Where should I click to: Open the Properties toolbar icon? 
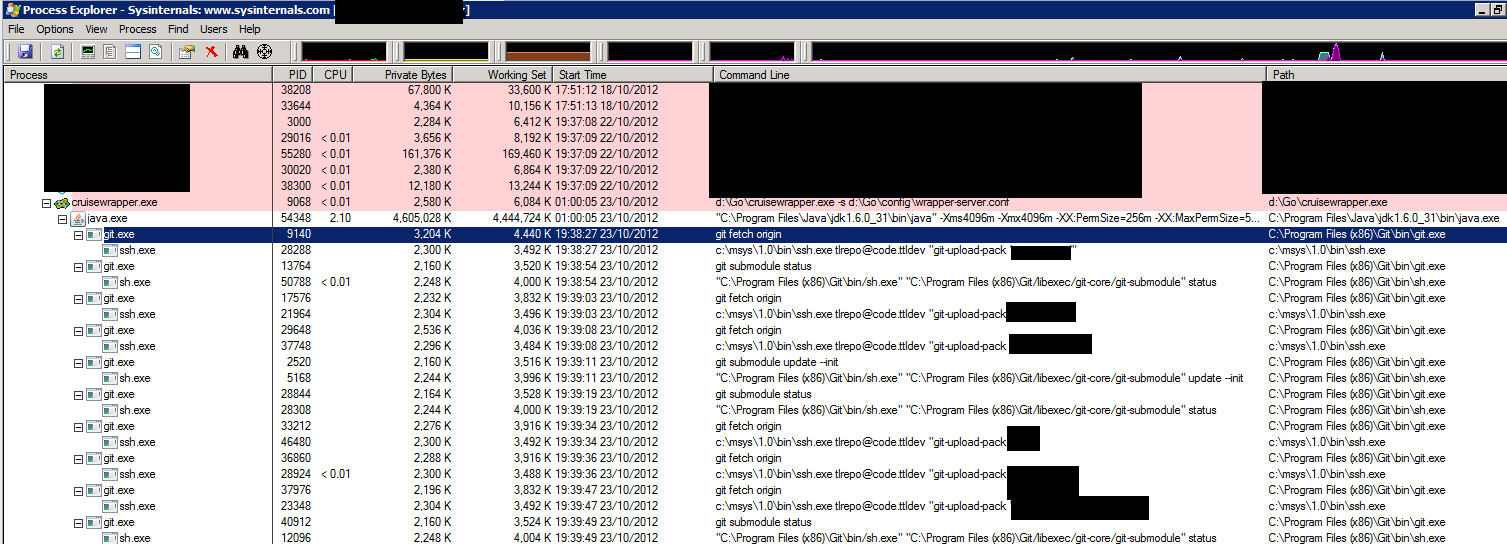(x=187, y=51)
